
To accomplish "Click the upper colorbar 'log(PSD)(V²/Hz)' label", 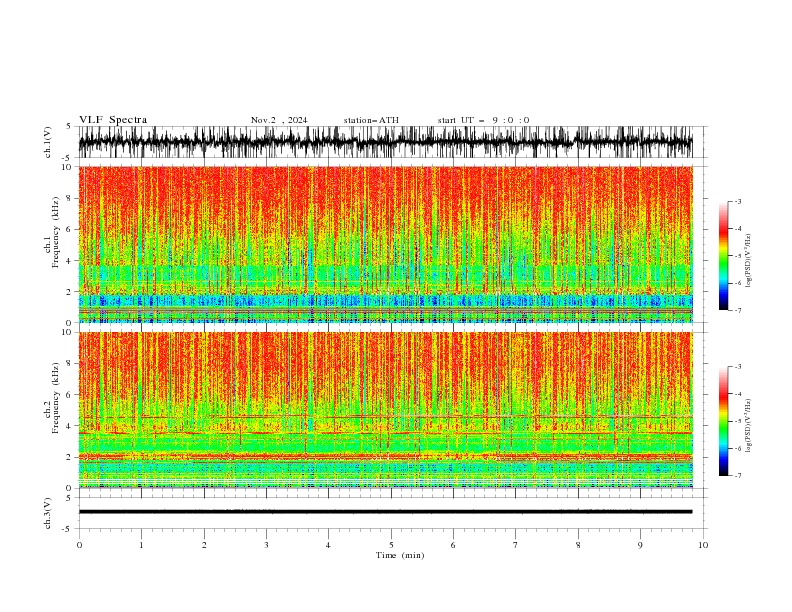I will click(749, 261).
